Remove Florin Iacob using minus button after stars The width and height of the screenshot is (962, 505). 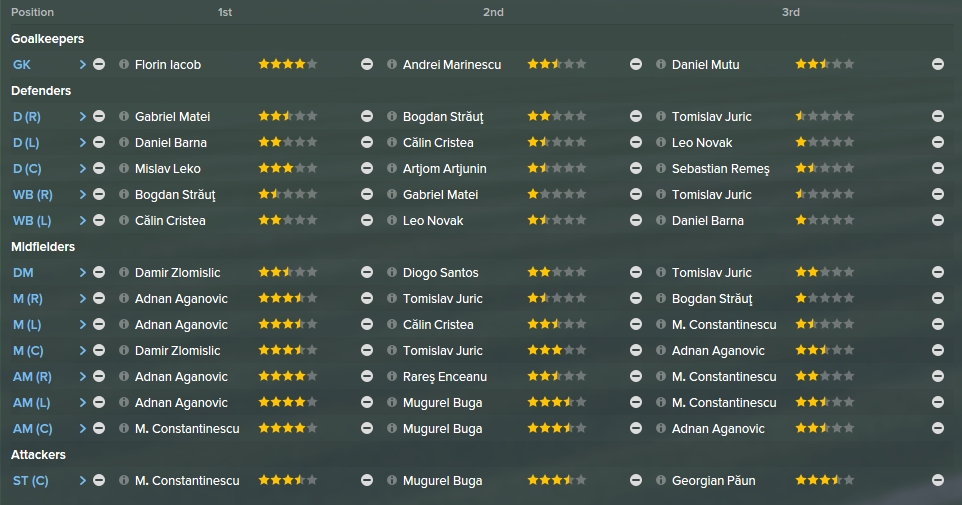tap(367, 64)
